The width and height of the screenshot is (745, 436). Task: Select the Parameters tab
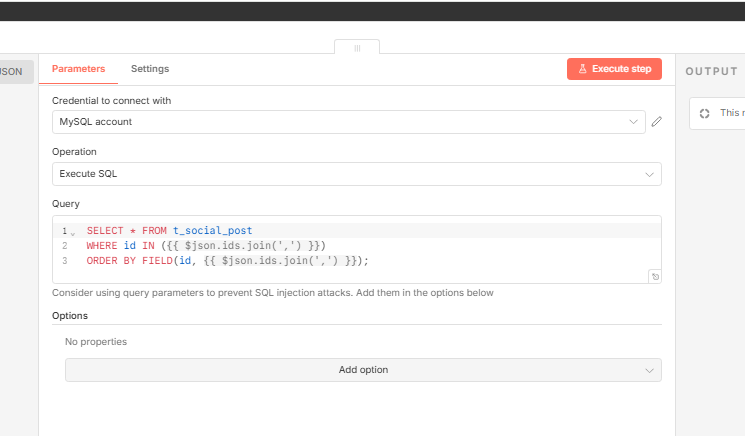click(78, 69)
